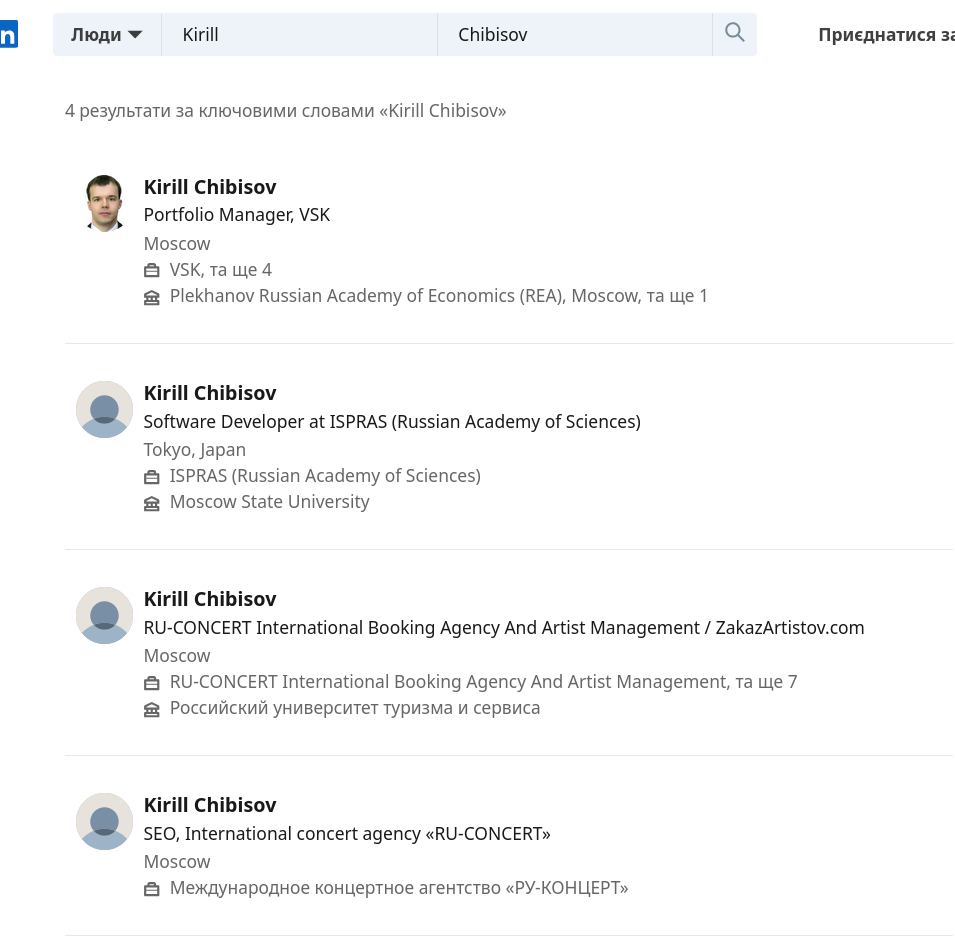This screenshot has width=955, height=946.
Task: Click the LinkedIn logo icon
Action: [x=8, y=35]
